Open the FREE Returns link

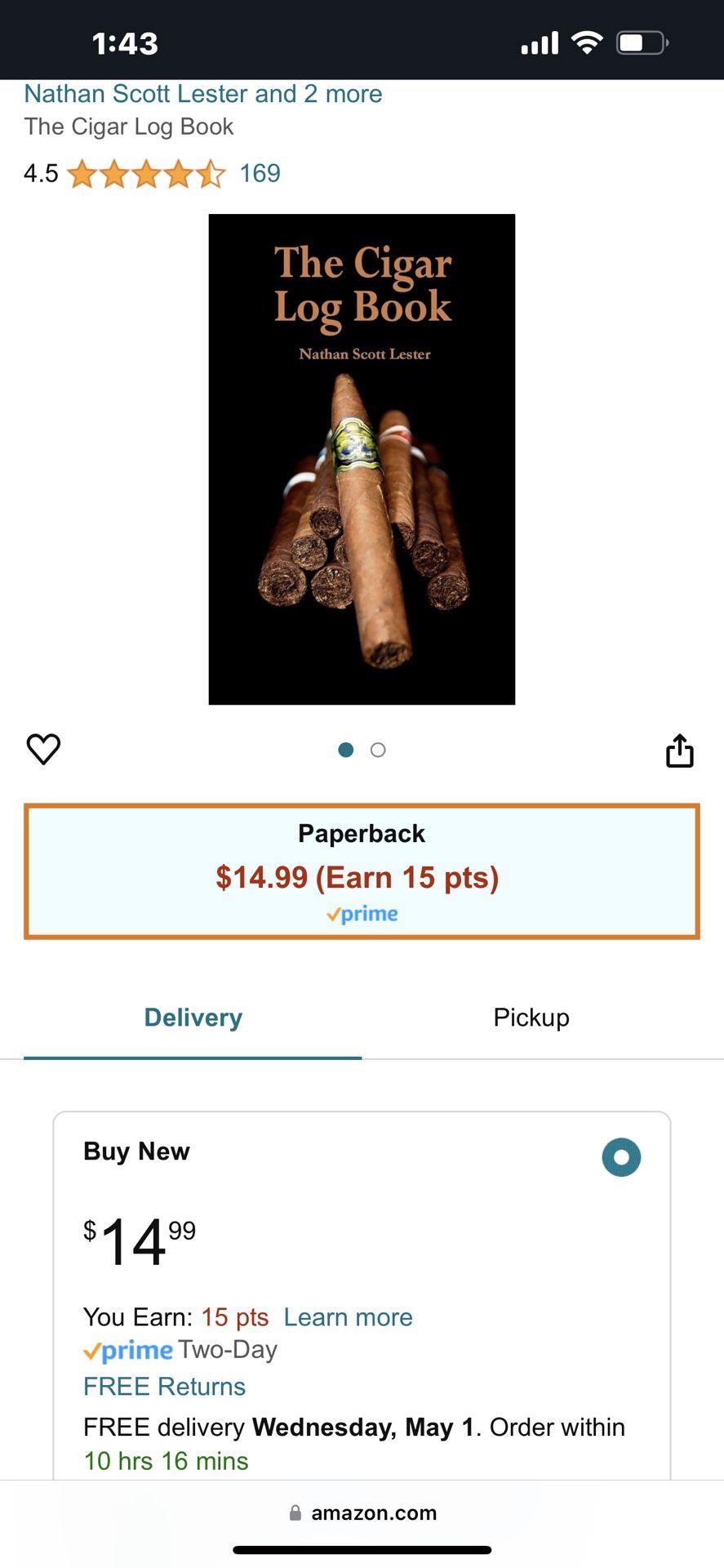[164, 1387]
